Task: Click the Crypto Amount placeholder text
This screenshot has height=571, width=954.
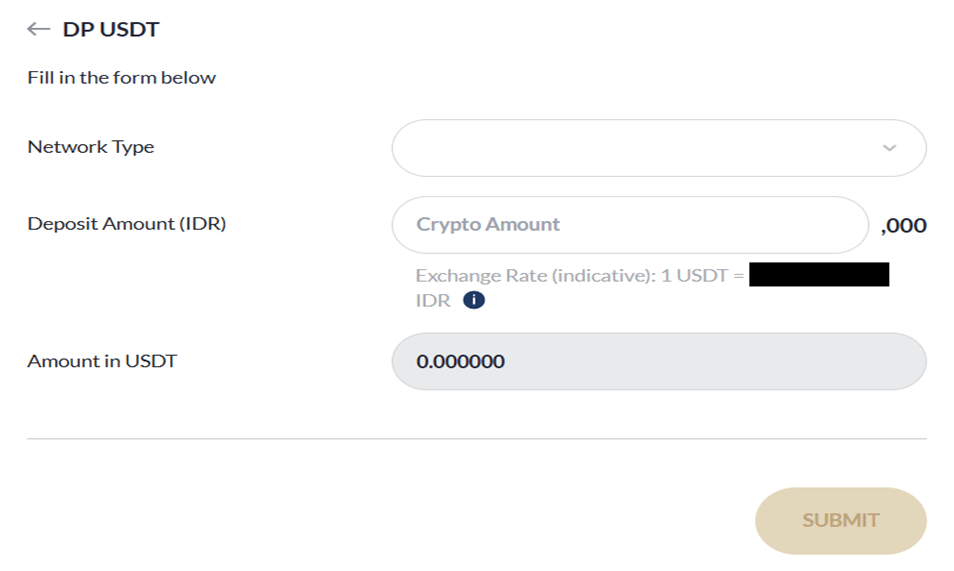Action: tap(488, 225)
